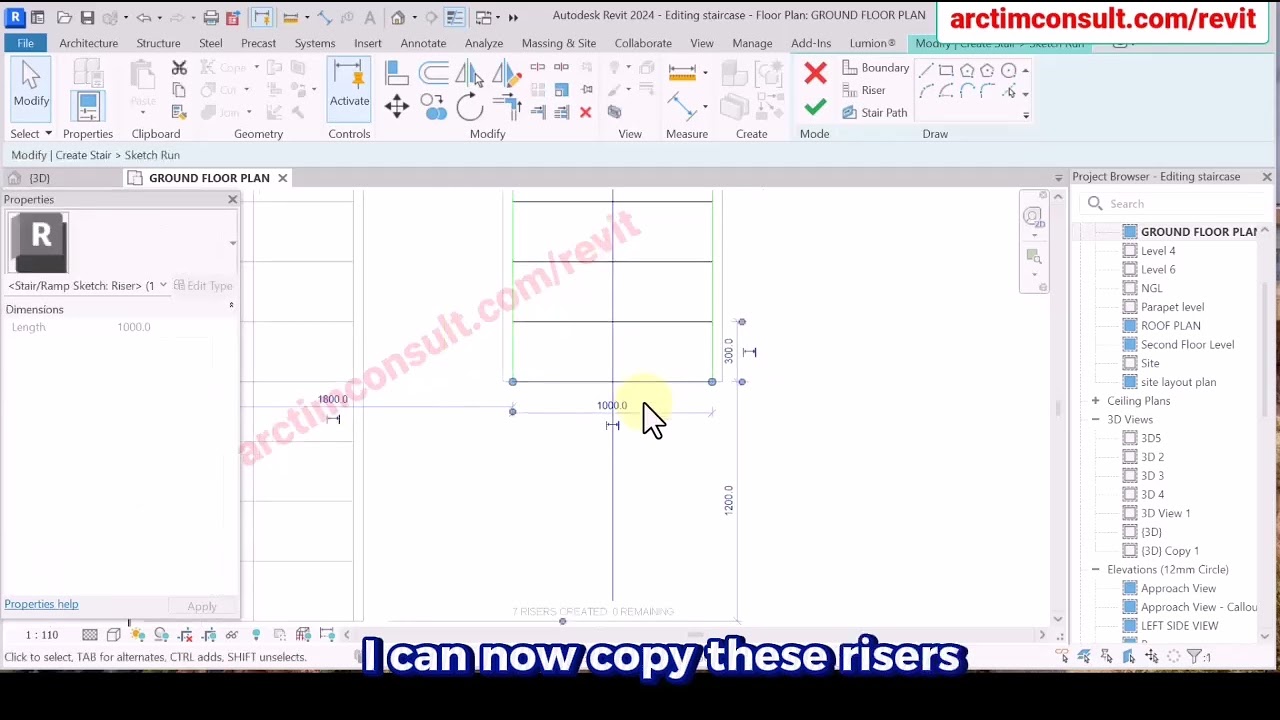Screen dimensions: 1280x720
Task: Open the Annotate ribbon tab
Action: (423, 43)
